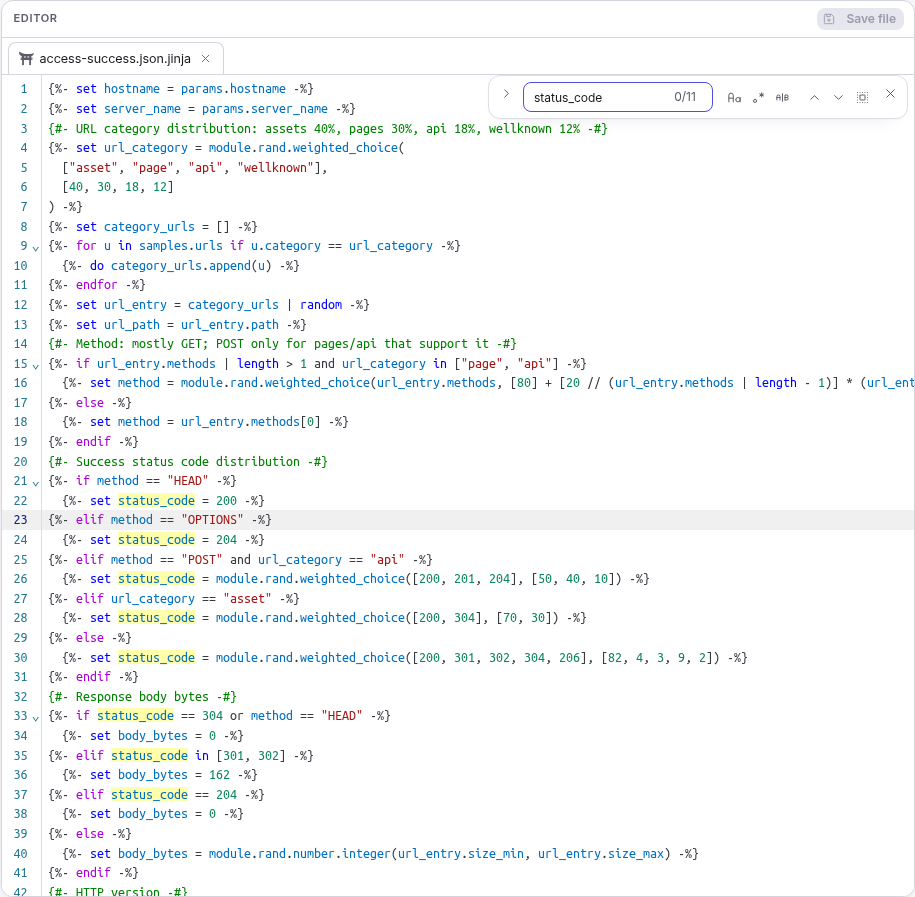
Task: Close the find widget
Action: click(890, 93)
